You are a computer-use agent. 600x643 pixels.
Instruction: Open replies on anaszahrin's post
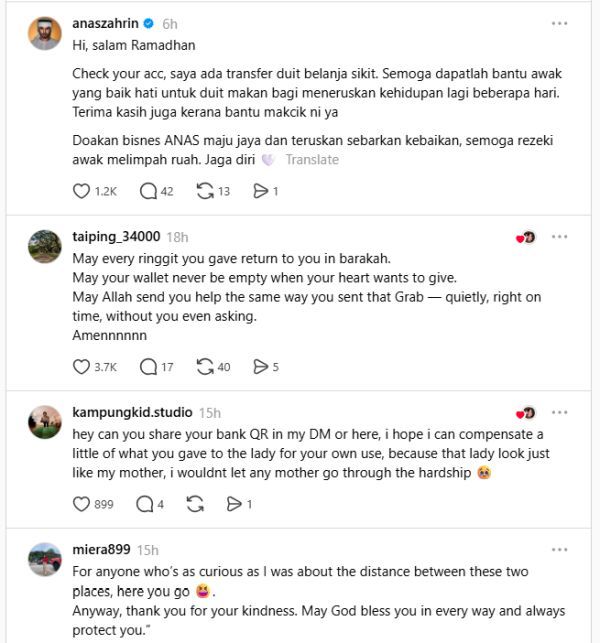click(148, 191)
